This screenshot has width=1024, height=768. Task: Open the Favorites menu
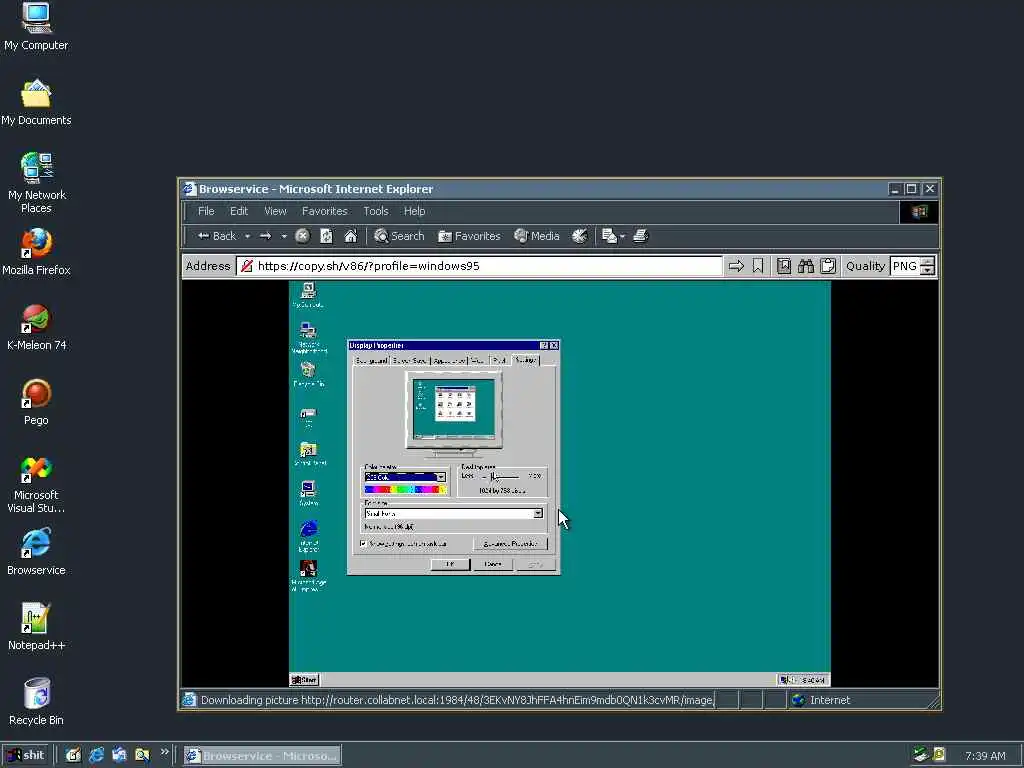[x=325, y=211]
